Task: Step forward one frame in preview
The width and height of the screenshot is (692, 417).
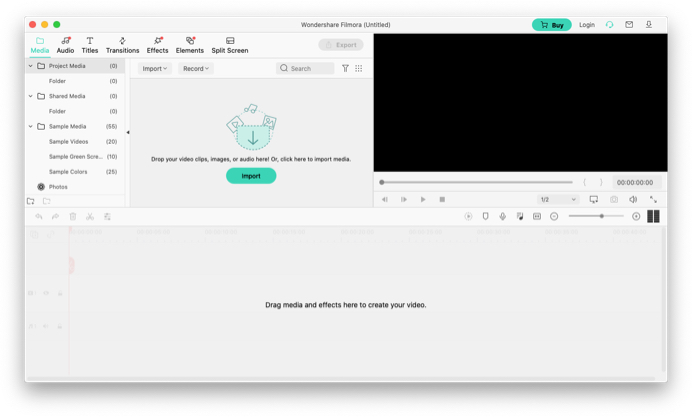Action: [x=403, y=199]
